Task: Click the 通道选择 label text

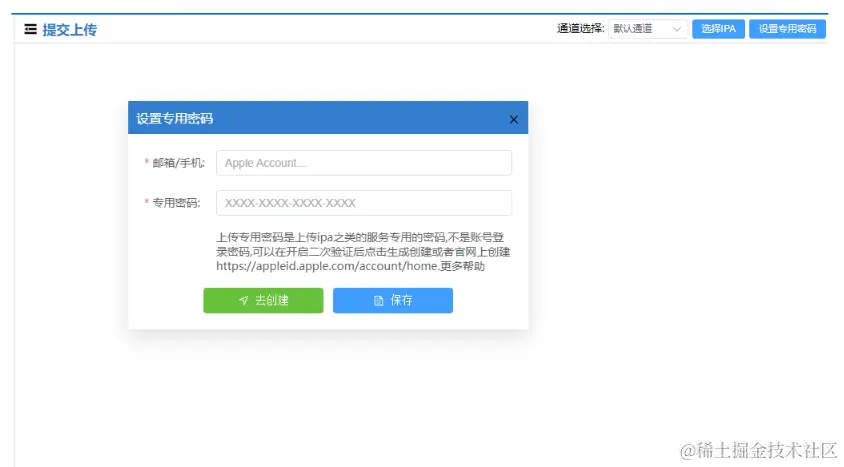Action: click(580, 29)
